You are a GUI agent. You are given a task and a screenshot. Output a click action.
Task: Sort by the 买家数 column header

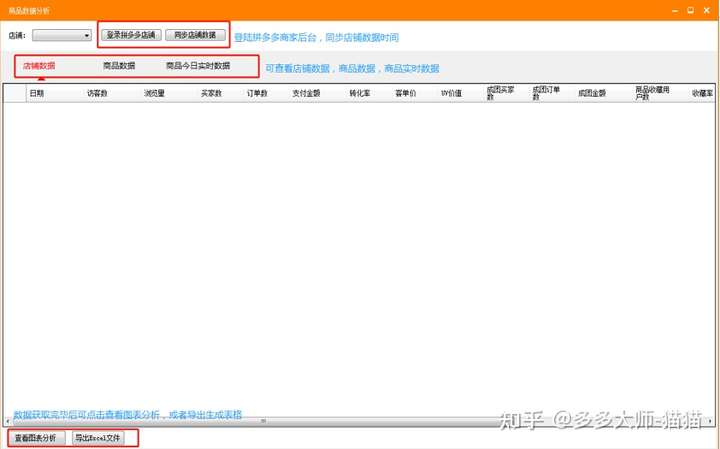click(x=211, y=93)
